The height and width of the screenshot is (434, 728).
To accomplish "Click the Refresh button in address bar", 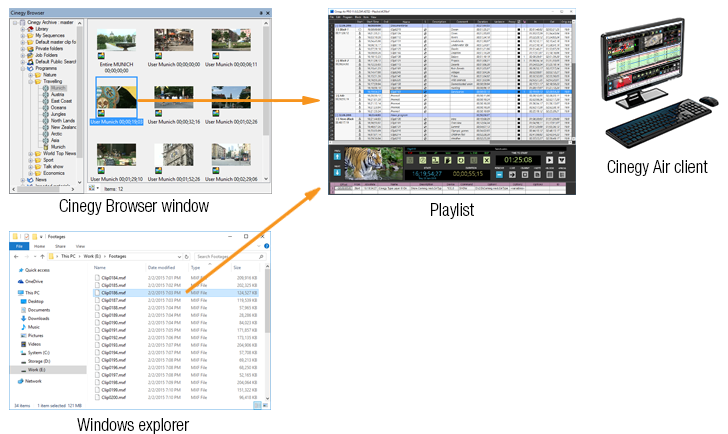I will coord(187,256).
